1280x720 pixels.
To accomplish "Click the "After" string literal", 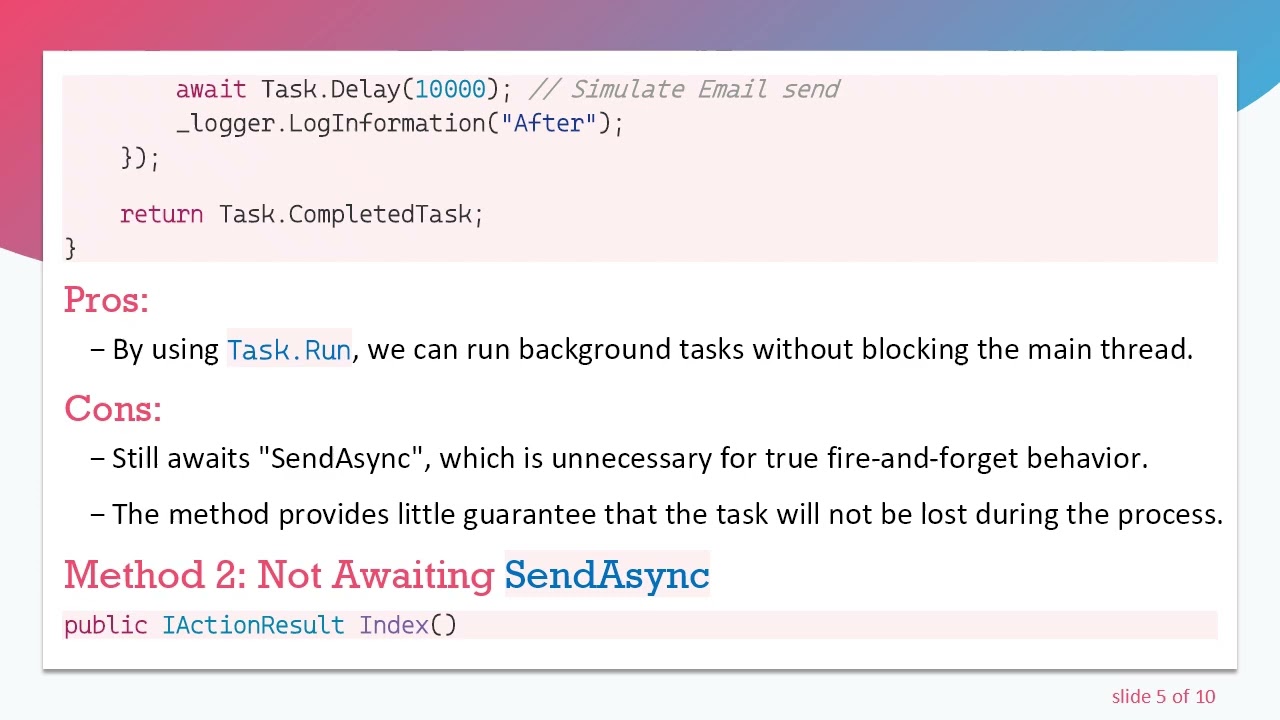I will point(549,123).
